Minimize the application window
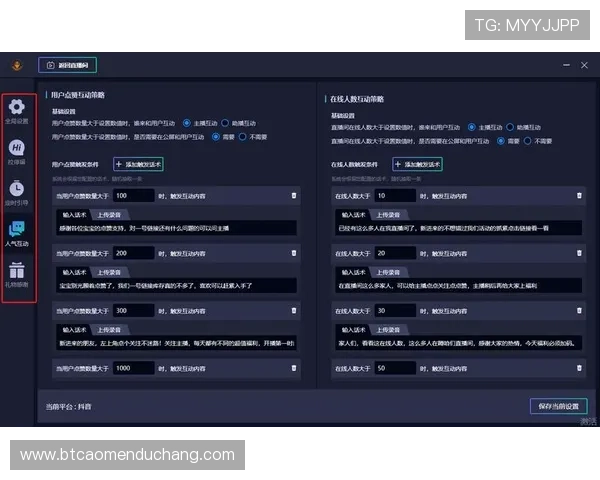The height and width of the screenshot is (480, 600). tap(566, 65)
